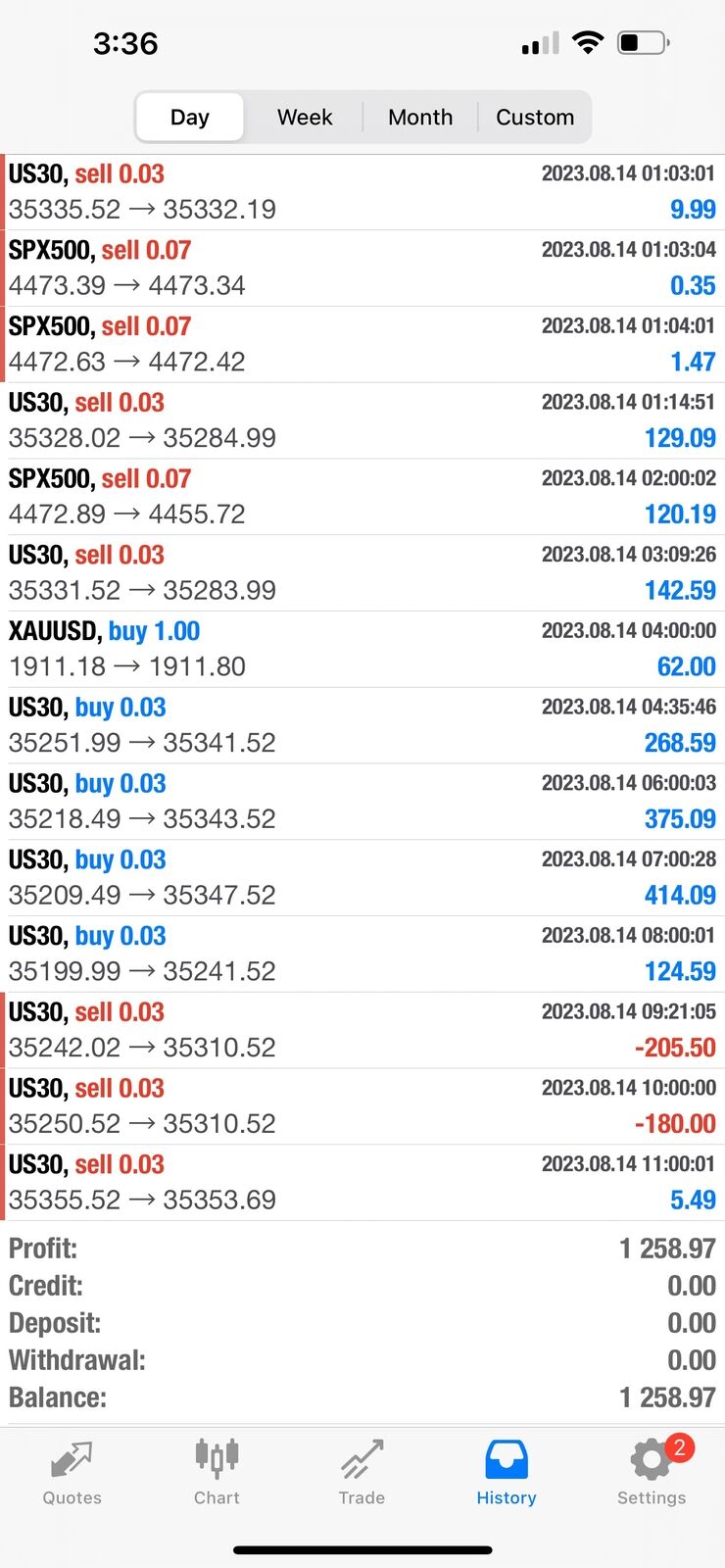This screenshot has width=725, height=1568.
Task: Open the US30 sell trade at 01:03:01
Action: (362, 192)
